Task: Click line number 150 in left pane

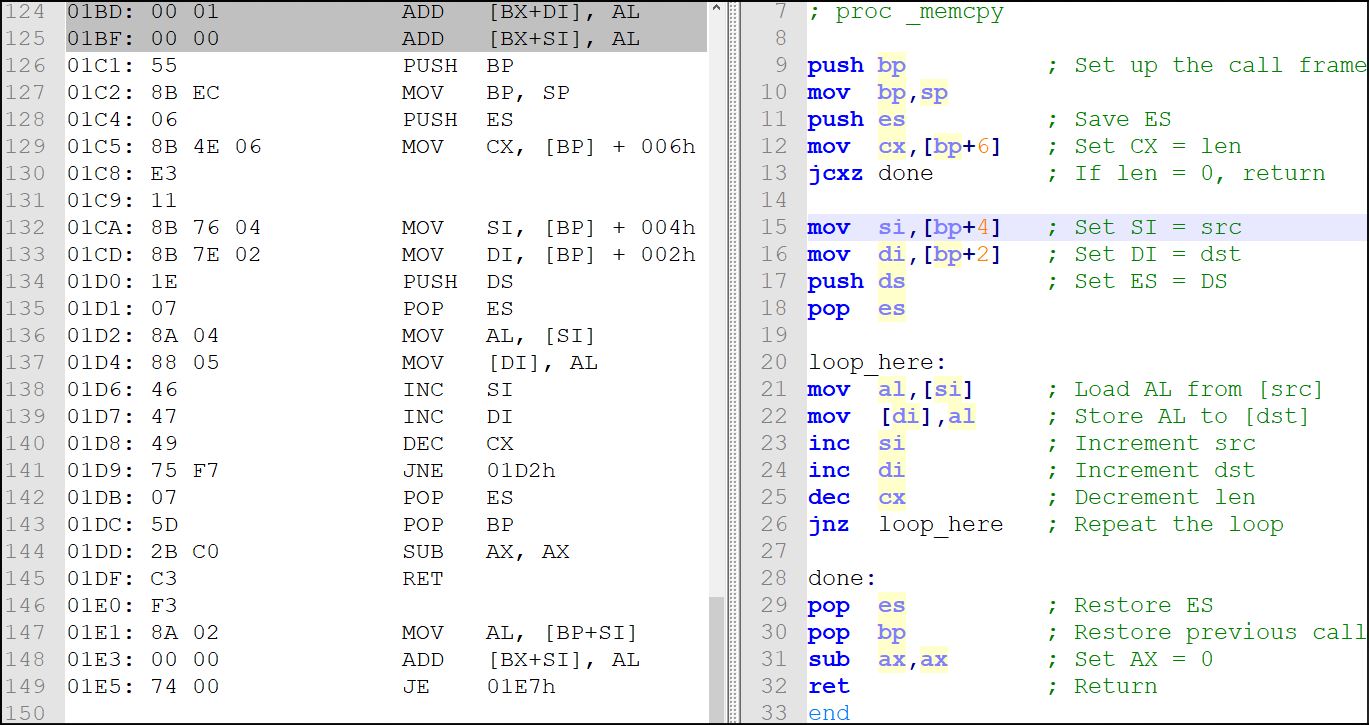Action: 25,714
